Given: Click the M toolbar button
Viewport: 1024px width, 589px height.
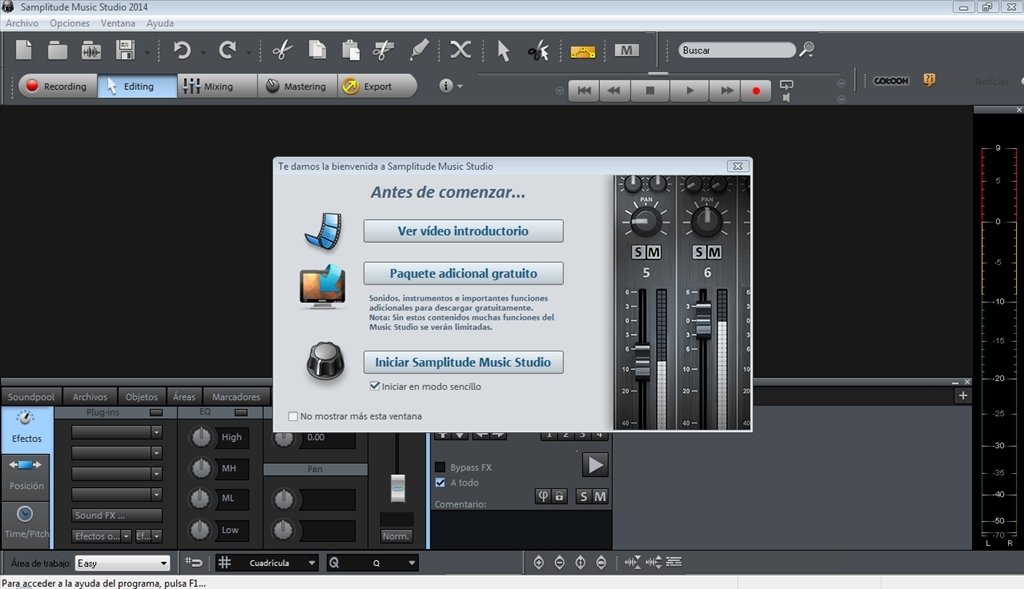Looking at the screenshot, I should click(626, 50).
